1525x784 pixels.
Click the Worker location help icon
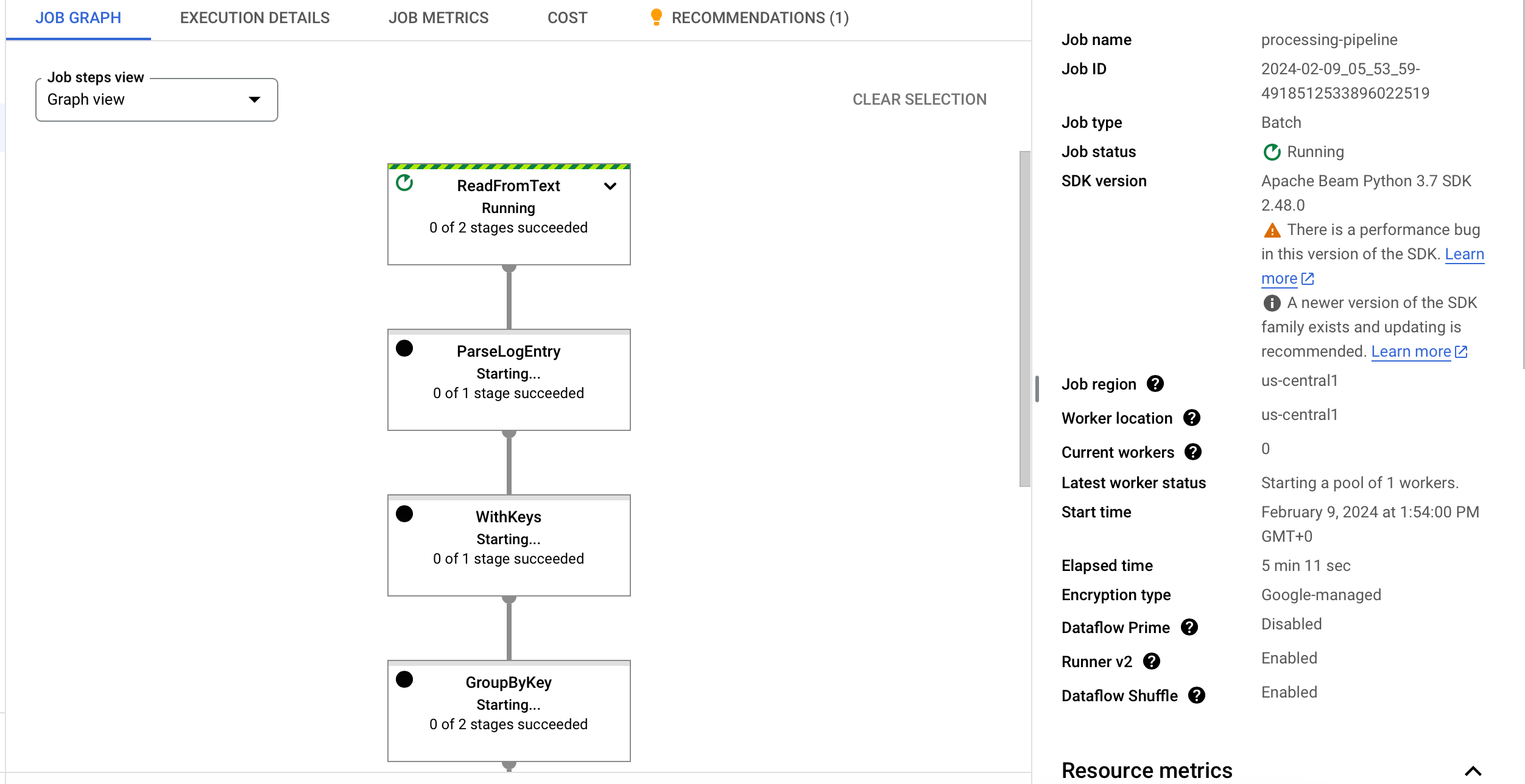point(1191,418)
